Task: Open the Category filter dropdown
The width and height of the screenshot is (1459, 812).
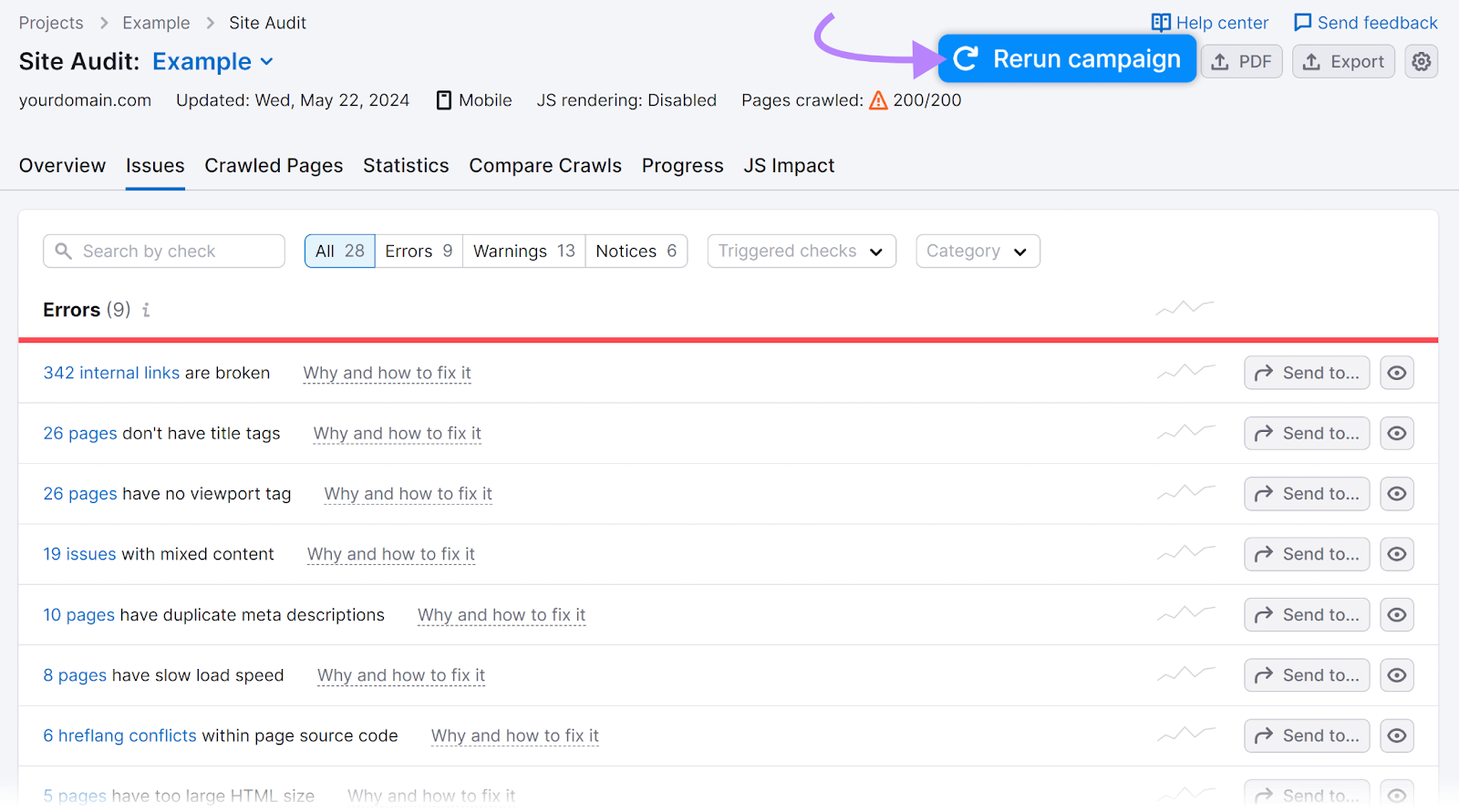Action: tap(977, 252)
